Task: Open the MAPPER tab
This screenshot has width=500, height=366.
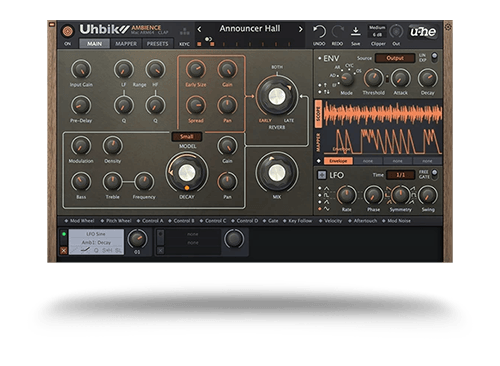Action: (126, 44)
